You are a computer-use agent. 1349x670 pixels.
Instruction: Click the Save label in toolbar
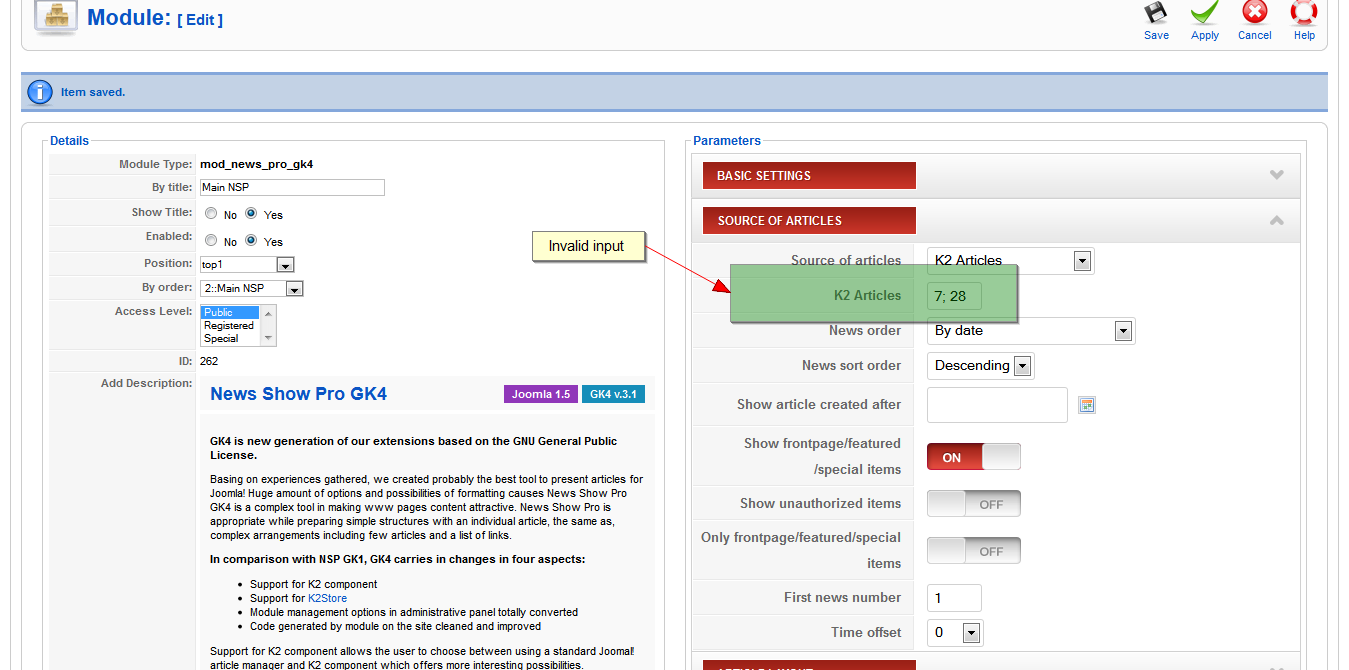click(x=1156, y=35)
